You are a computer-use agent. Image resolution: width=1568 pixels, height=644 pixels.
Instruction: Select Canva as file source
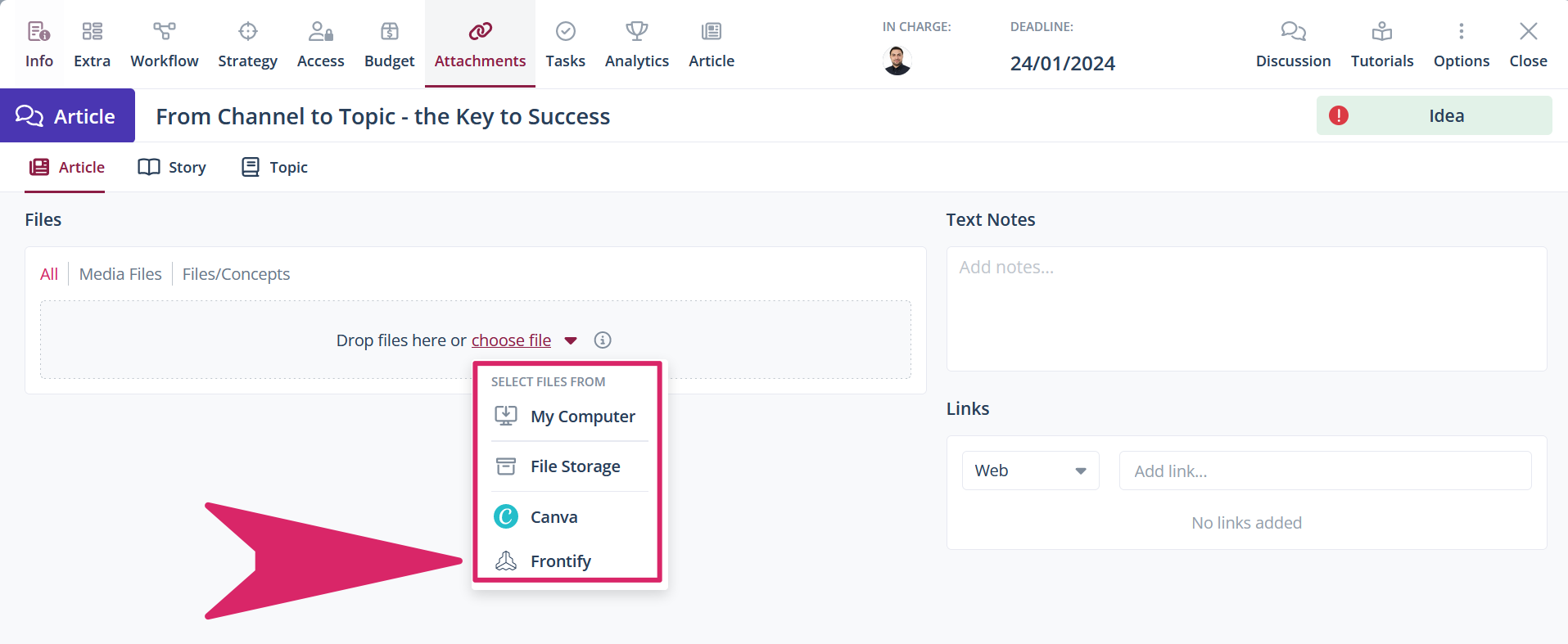[x=554, y=517]
